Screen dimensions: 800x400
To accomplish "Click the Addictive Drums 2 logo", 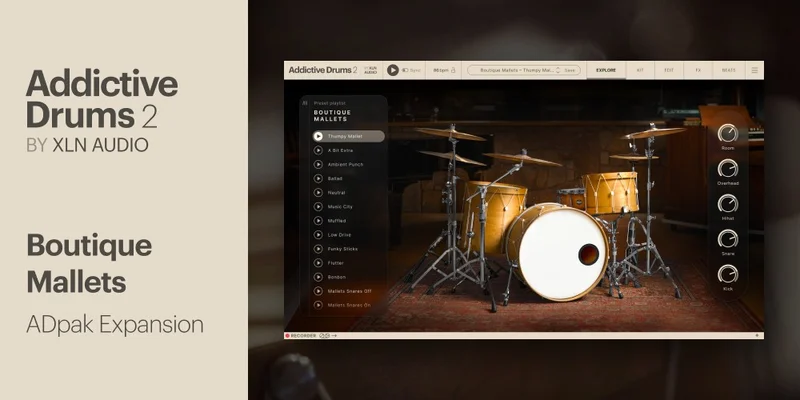I will point(323,70).
